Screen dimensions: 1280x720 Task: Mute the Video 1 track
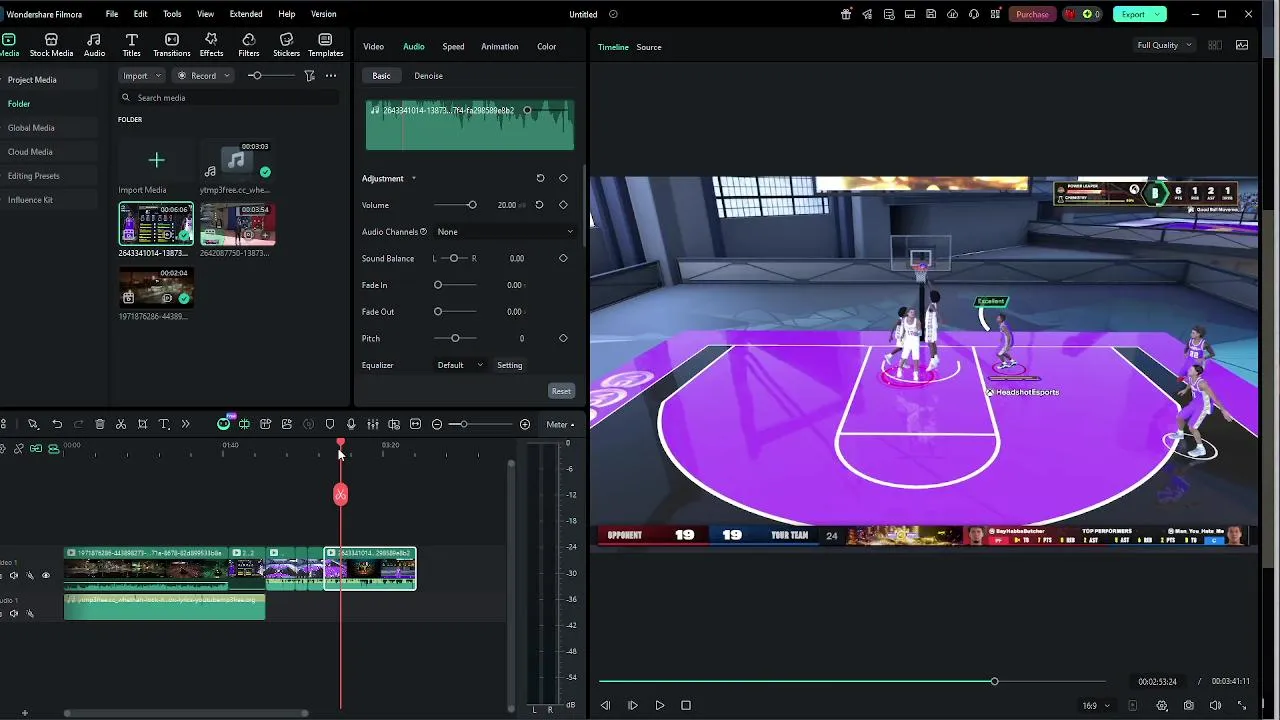click(x=13, y=576)
